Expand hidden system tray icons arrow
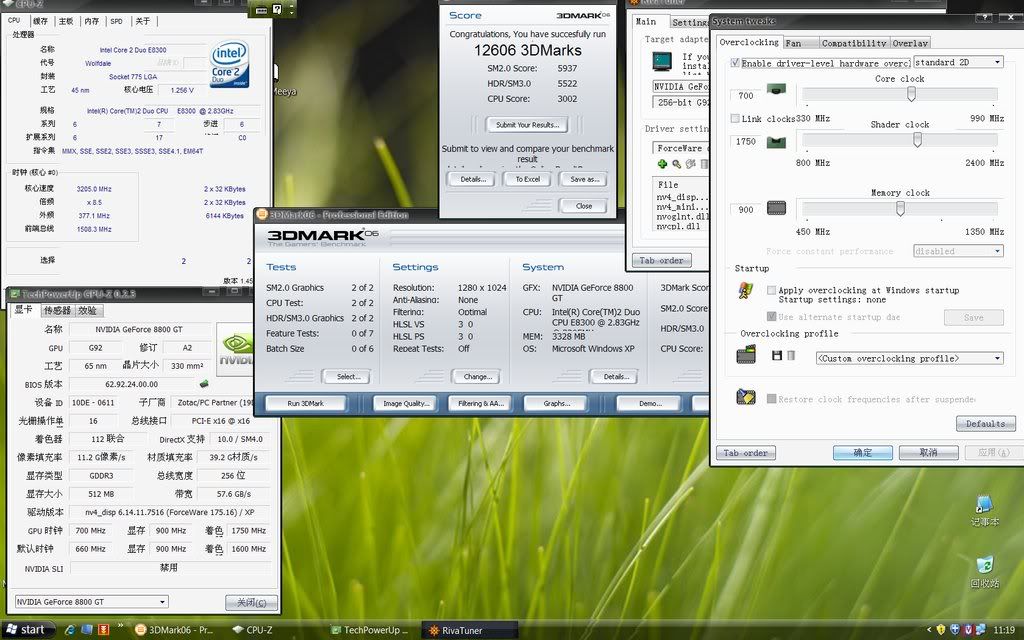This screenshot has width=1024, height=640. click(928, 630)
